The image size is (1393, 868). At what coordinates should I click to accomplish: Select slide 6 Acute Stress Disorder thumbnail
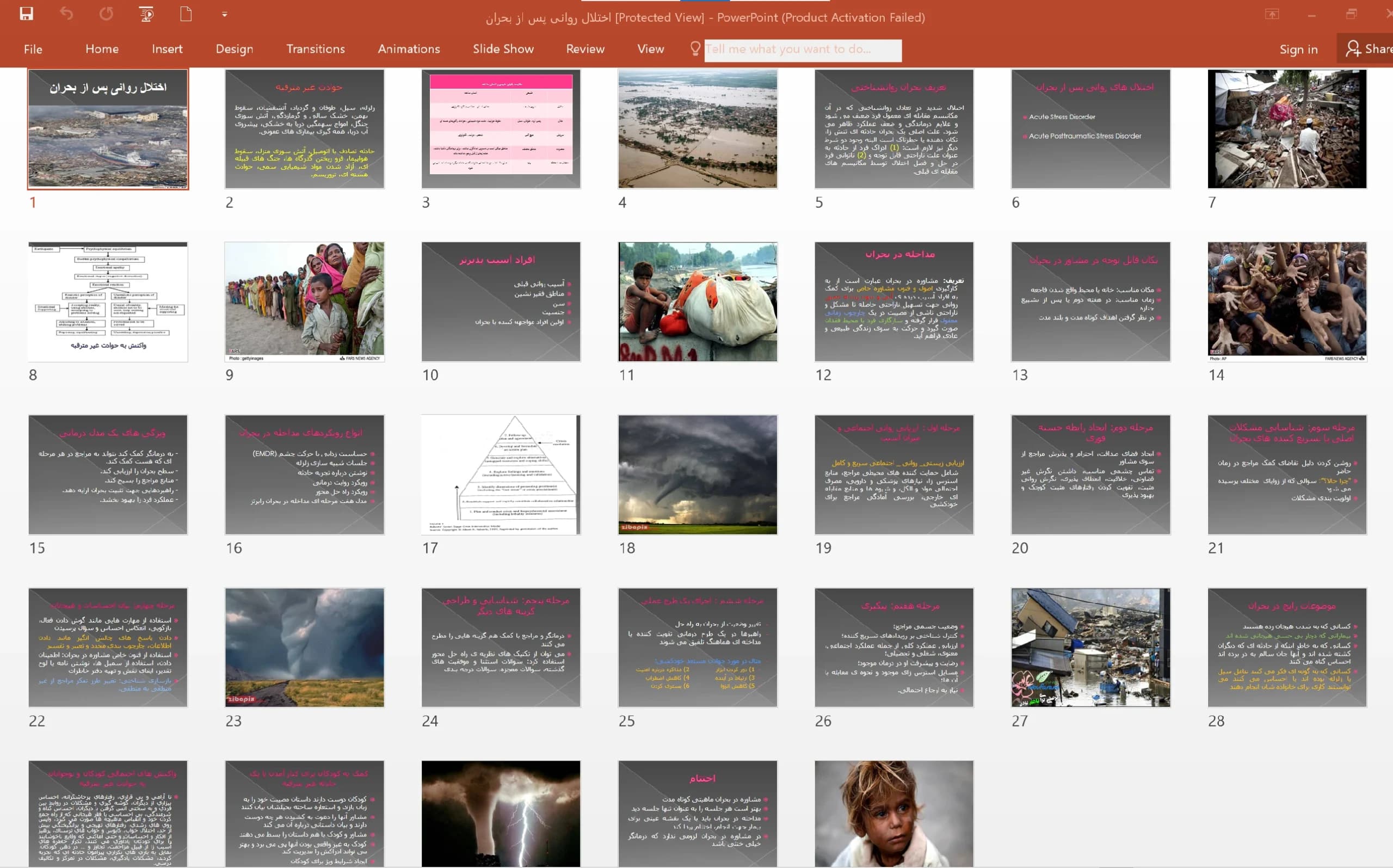1090,129
